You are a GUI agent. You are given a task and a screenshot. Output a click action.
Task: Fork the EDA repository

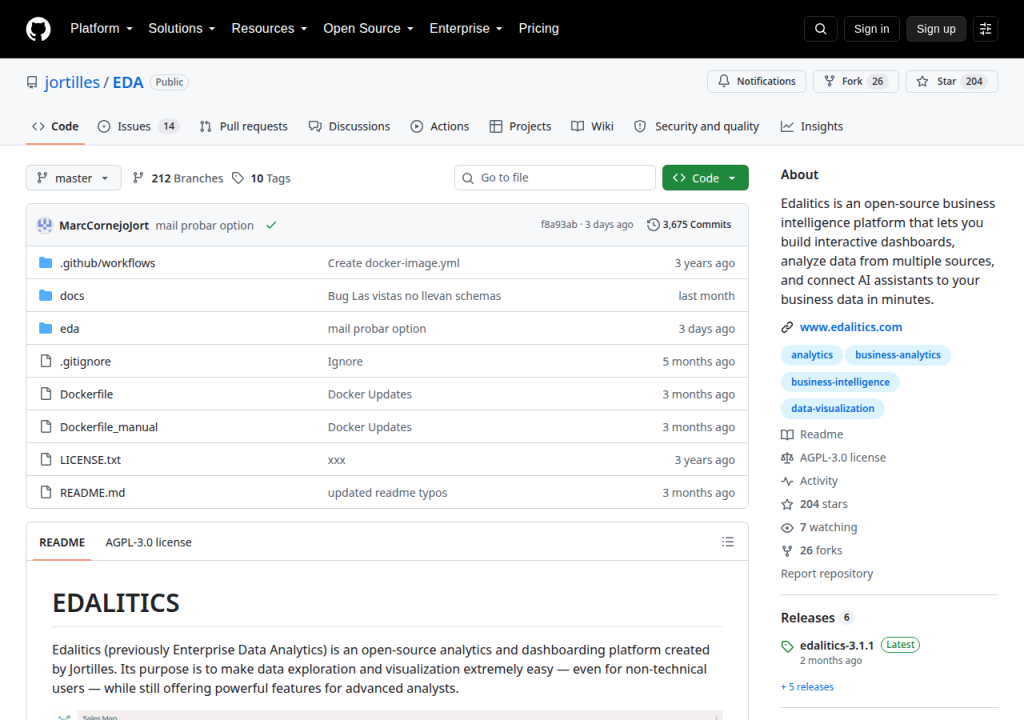click(x=856, y=81)
